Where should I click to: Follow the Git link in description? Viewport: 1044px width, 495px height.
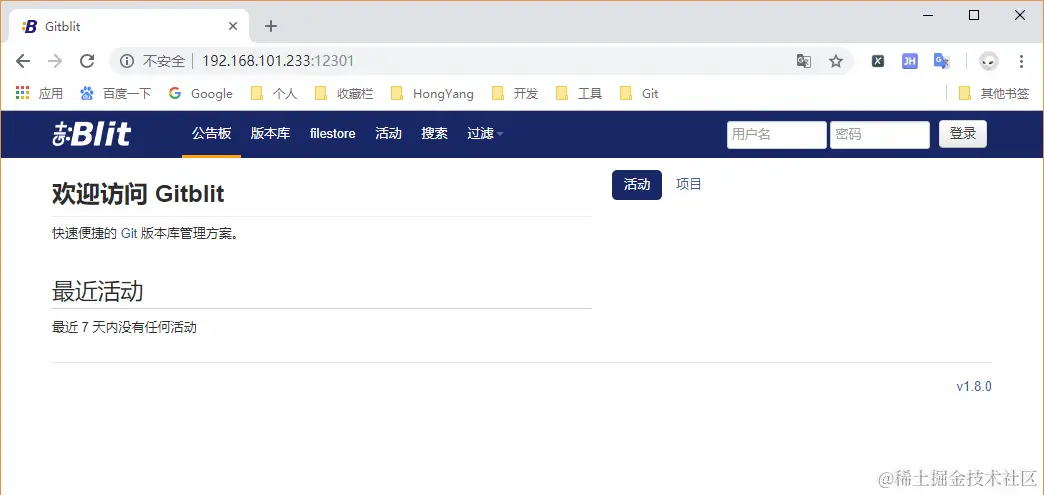coord(129,235)
